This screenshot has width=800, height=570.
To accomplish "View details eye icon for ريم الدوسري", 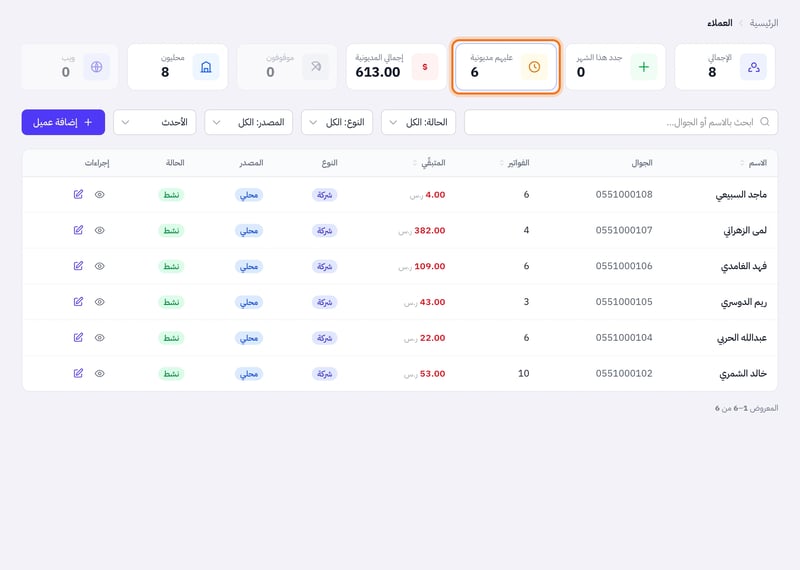I will tap(99, 302).
